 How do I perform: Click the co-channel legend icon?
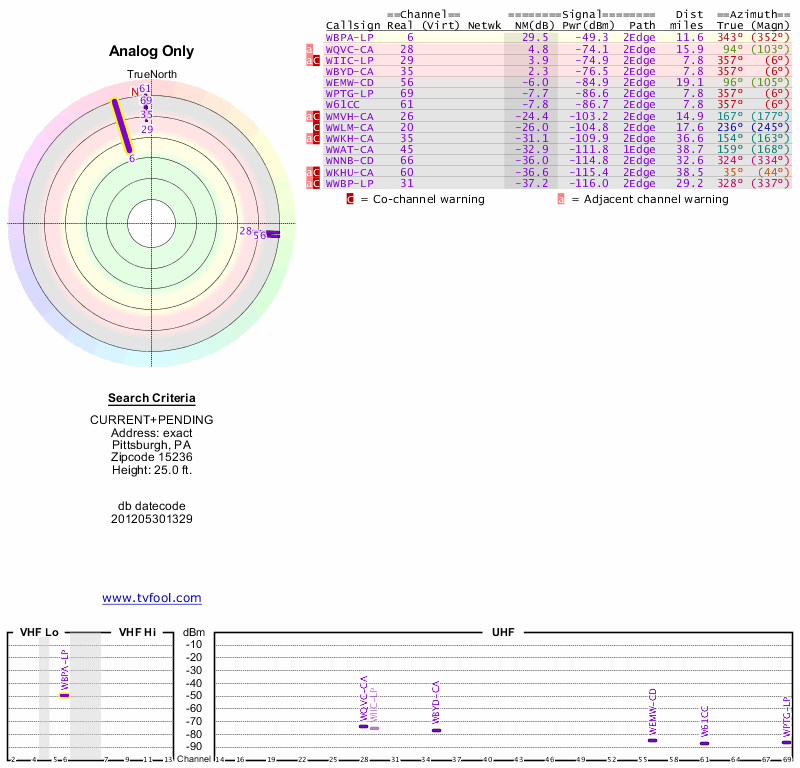click(350, 199)
